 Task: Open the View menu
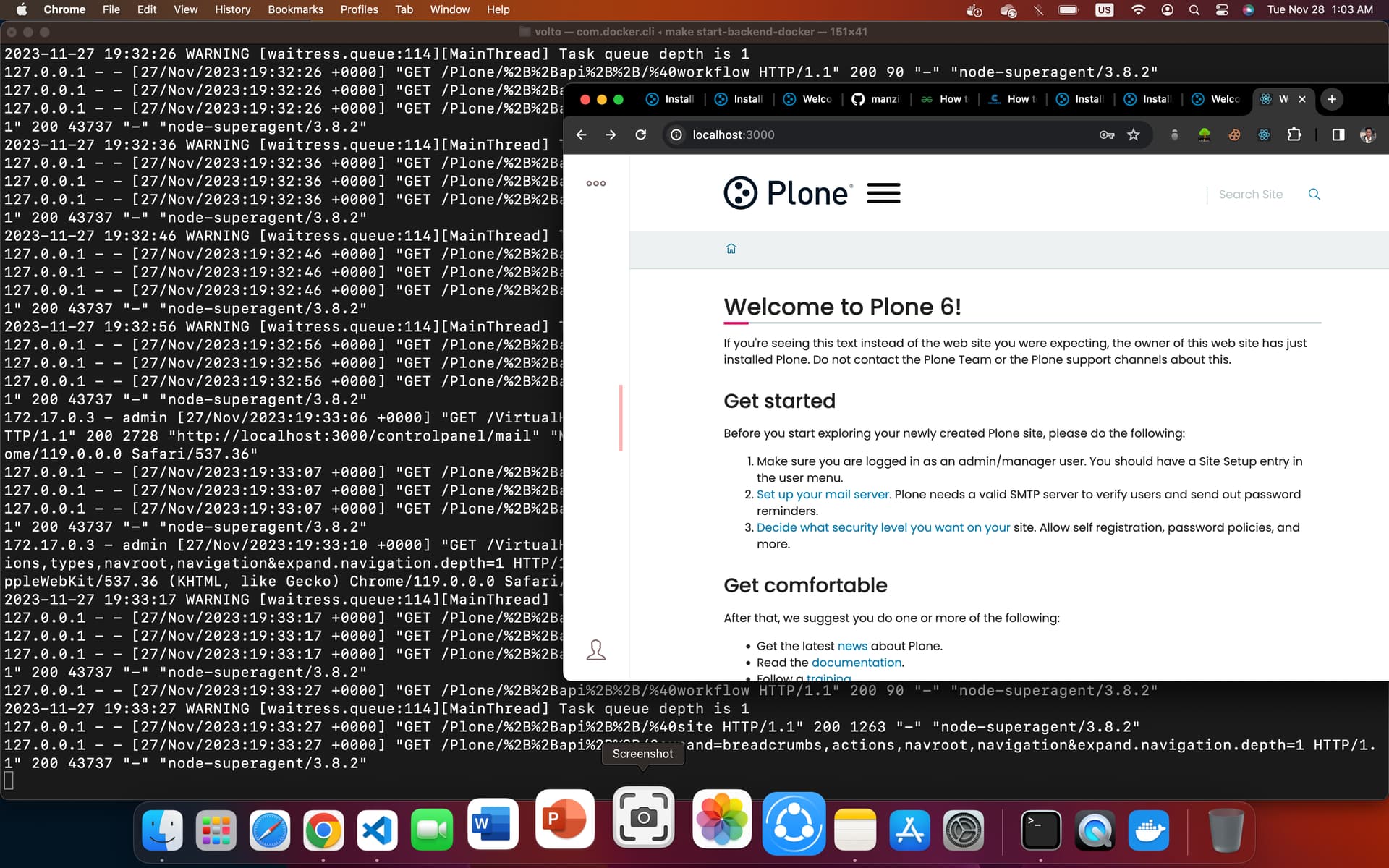point(185,9)
